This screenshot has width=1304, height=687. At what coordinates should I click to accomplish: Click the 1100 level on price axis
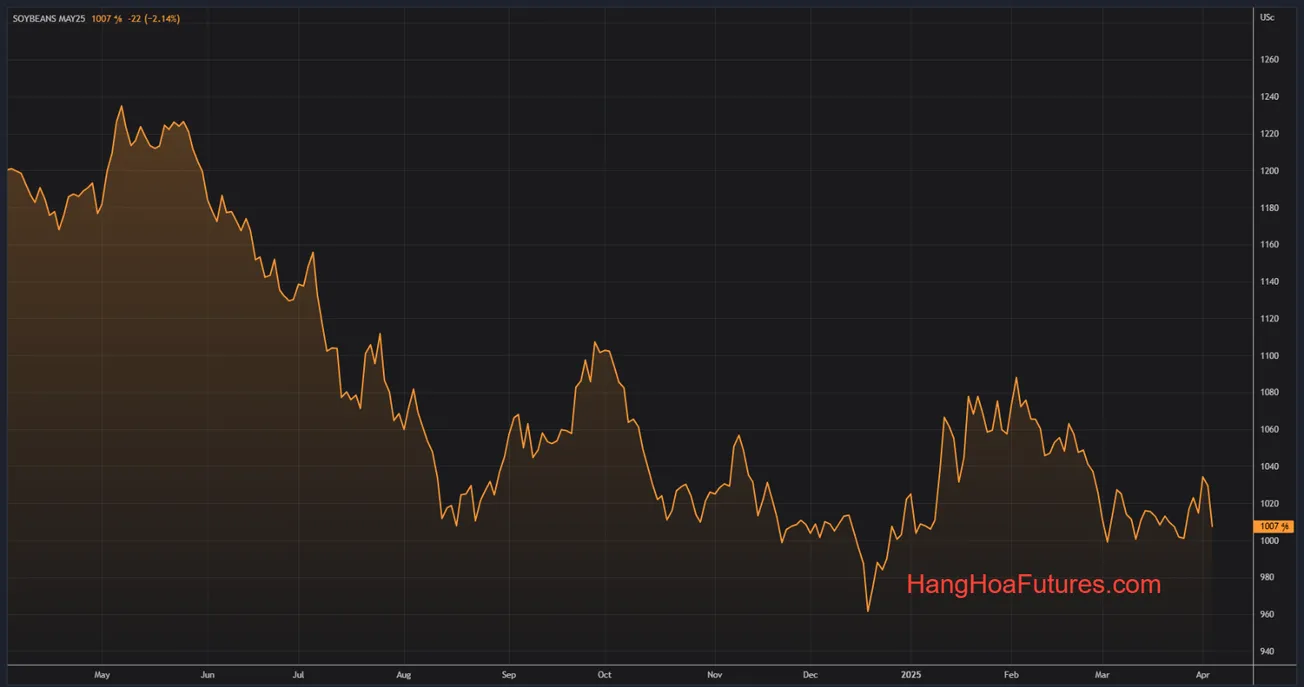[1269, 356]
